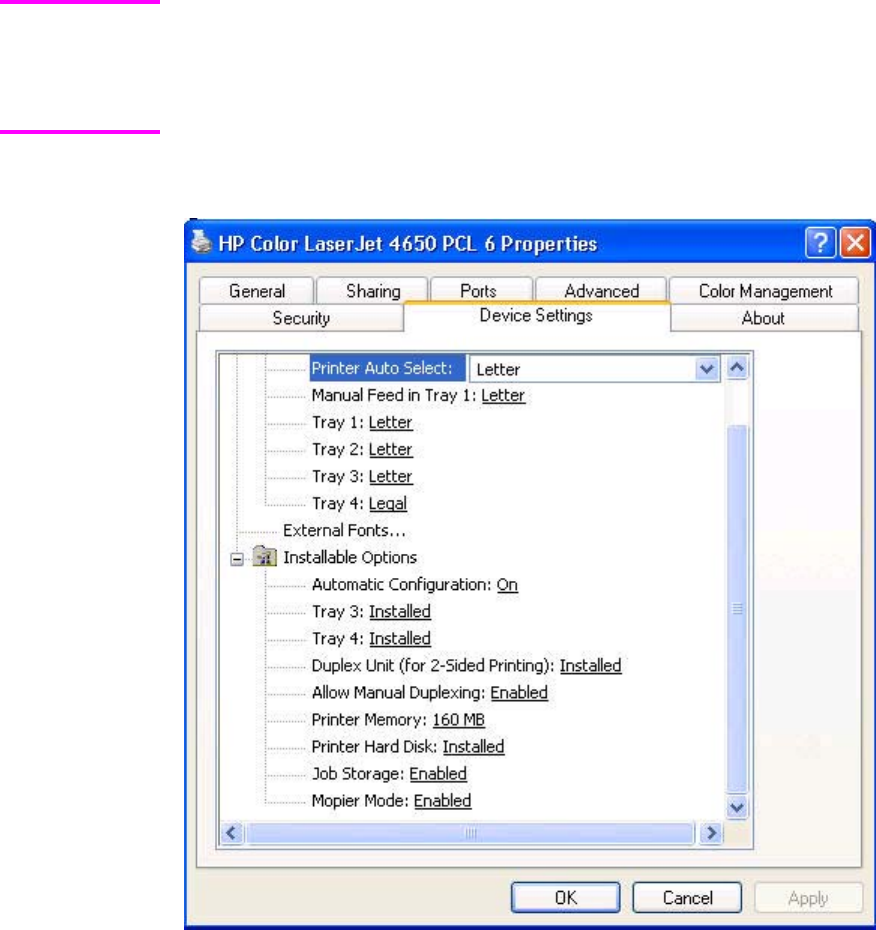Click Tray 1 Letter paper value

click(390, 422)
